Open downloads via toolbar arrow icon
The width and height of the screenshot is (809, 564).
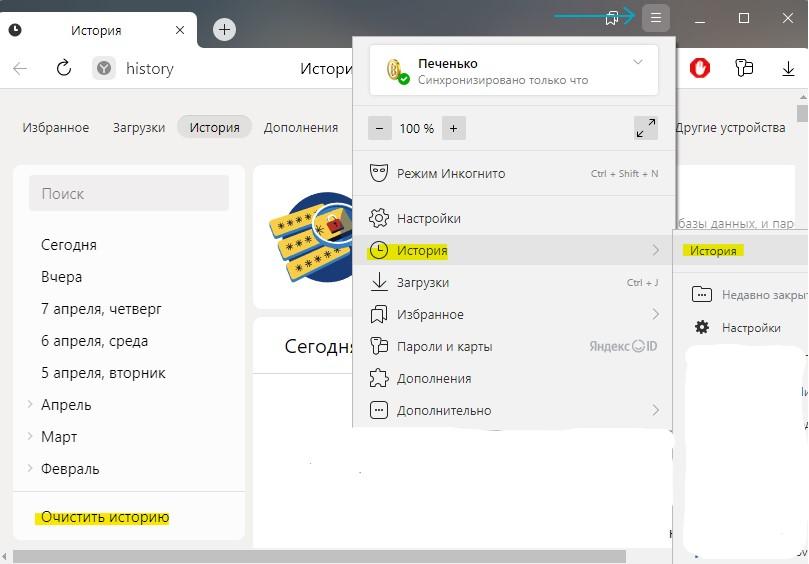point(788,68)
